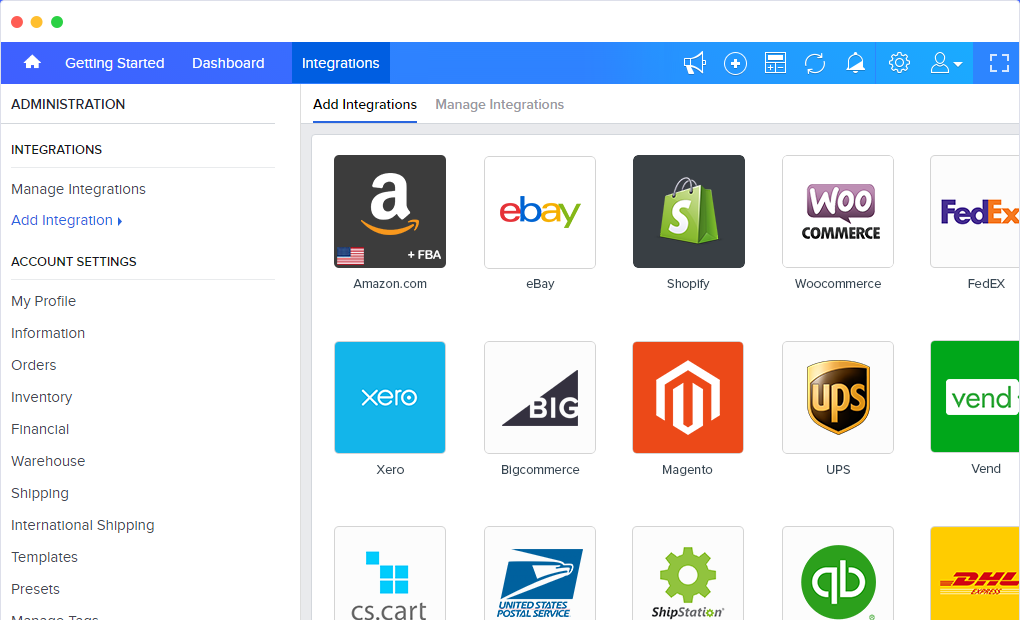
Task: Select the Vend integration tile
Action: click(x=975, y=397)
